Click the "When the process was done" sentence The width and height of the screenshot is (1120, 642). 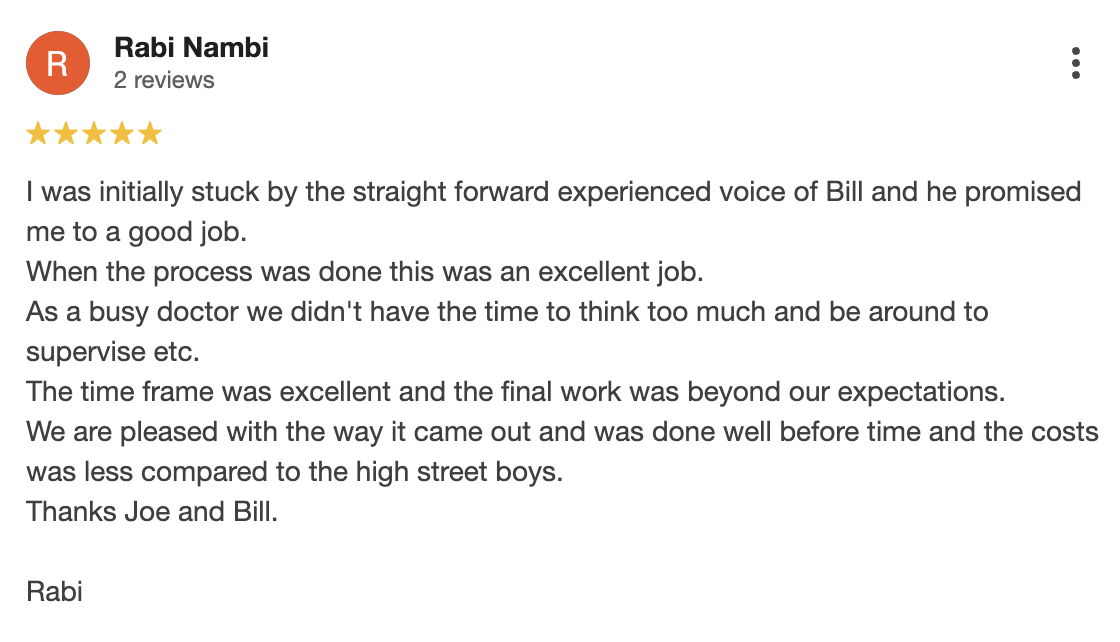[x=365, y=272]
